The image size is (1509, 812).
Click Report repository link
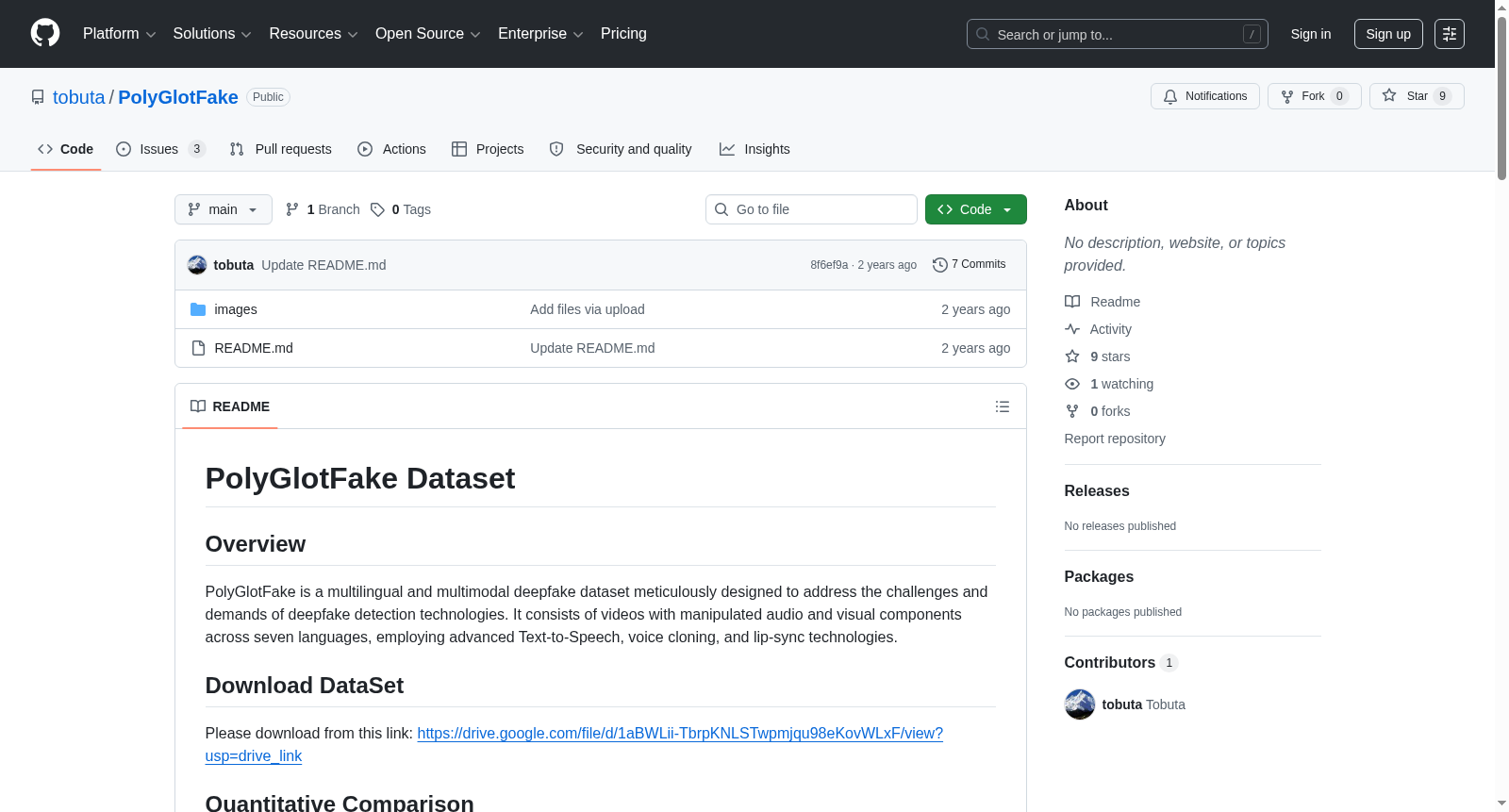point(1115,439)
